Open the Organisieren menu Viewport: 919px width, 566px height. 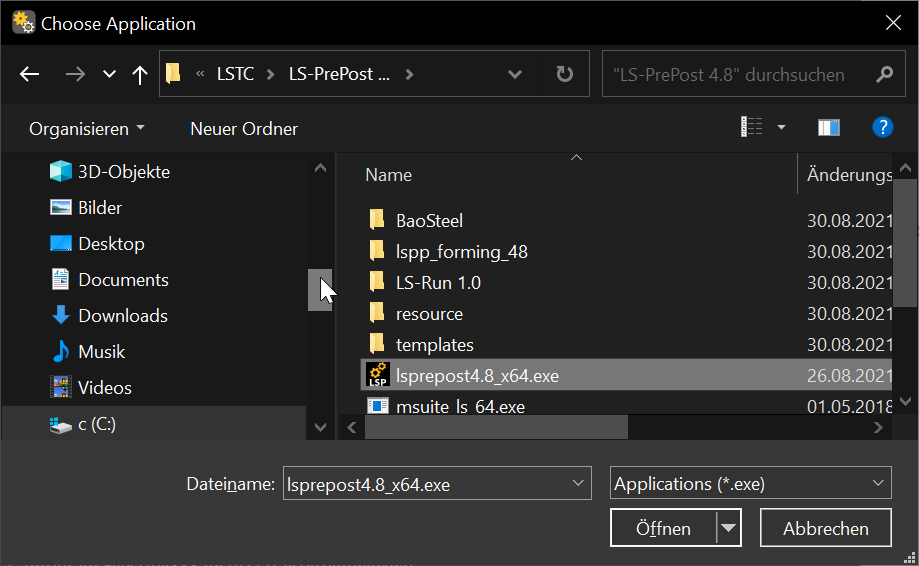click(87, 129)
